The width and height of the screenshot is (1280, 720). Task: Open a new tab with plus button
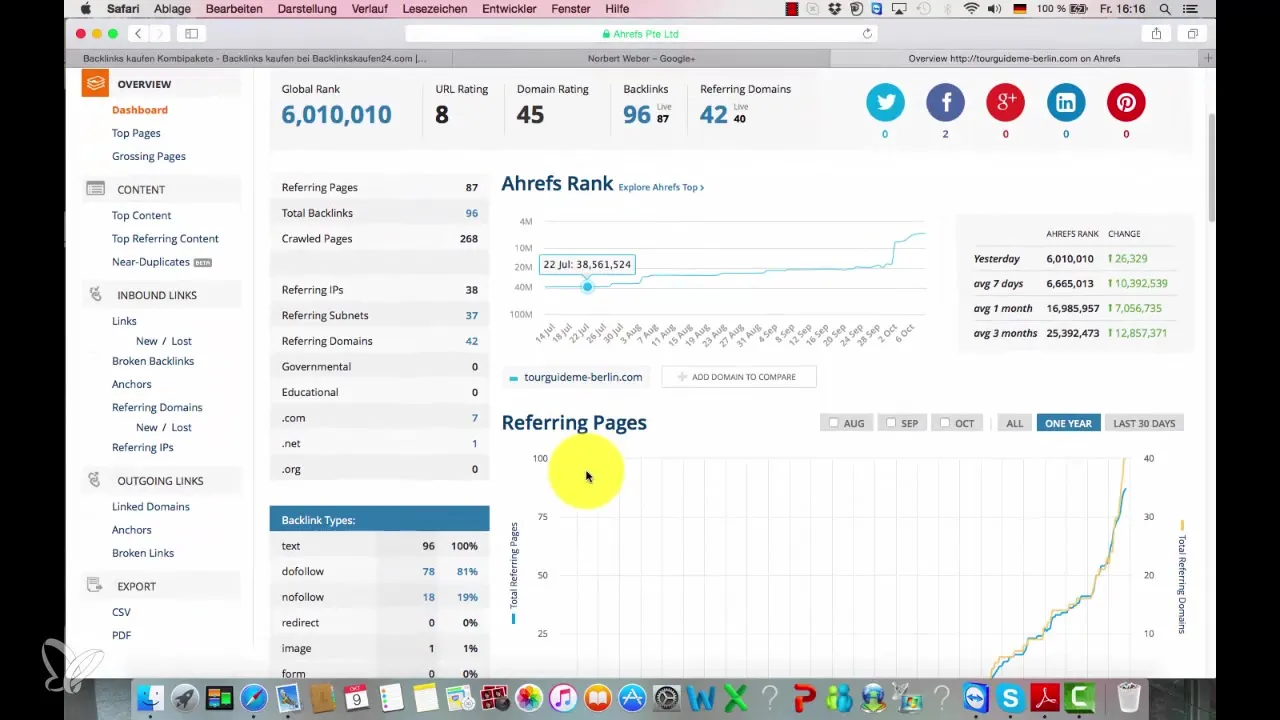coord(1208,58)
